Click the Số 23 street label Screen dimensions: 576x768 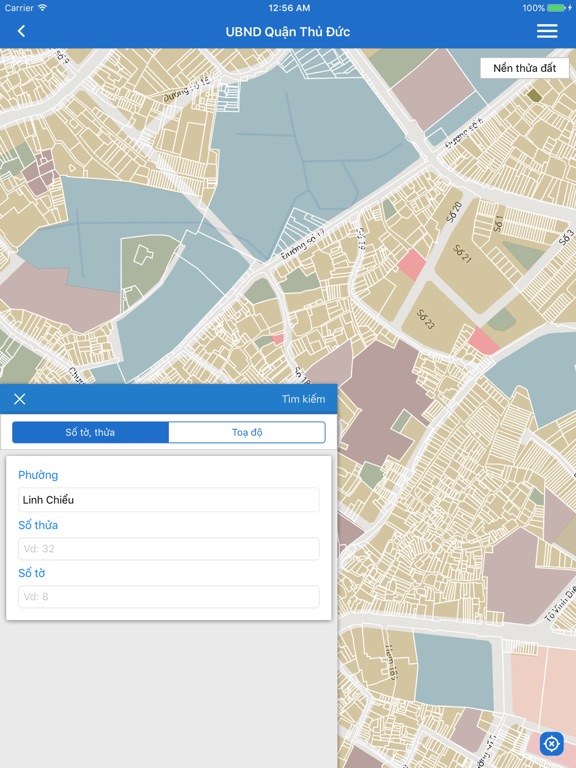tap(425, 319)
